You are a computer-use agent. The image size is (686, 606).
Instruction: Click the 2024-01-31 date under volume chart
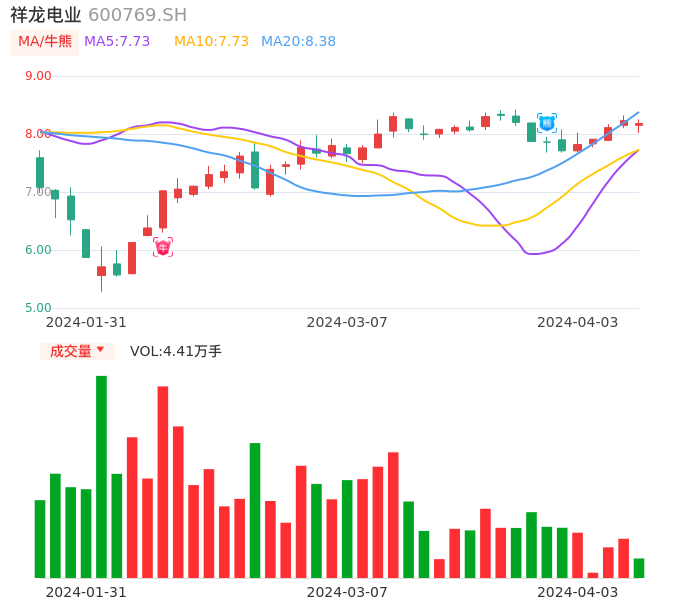[86, 591]
